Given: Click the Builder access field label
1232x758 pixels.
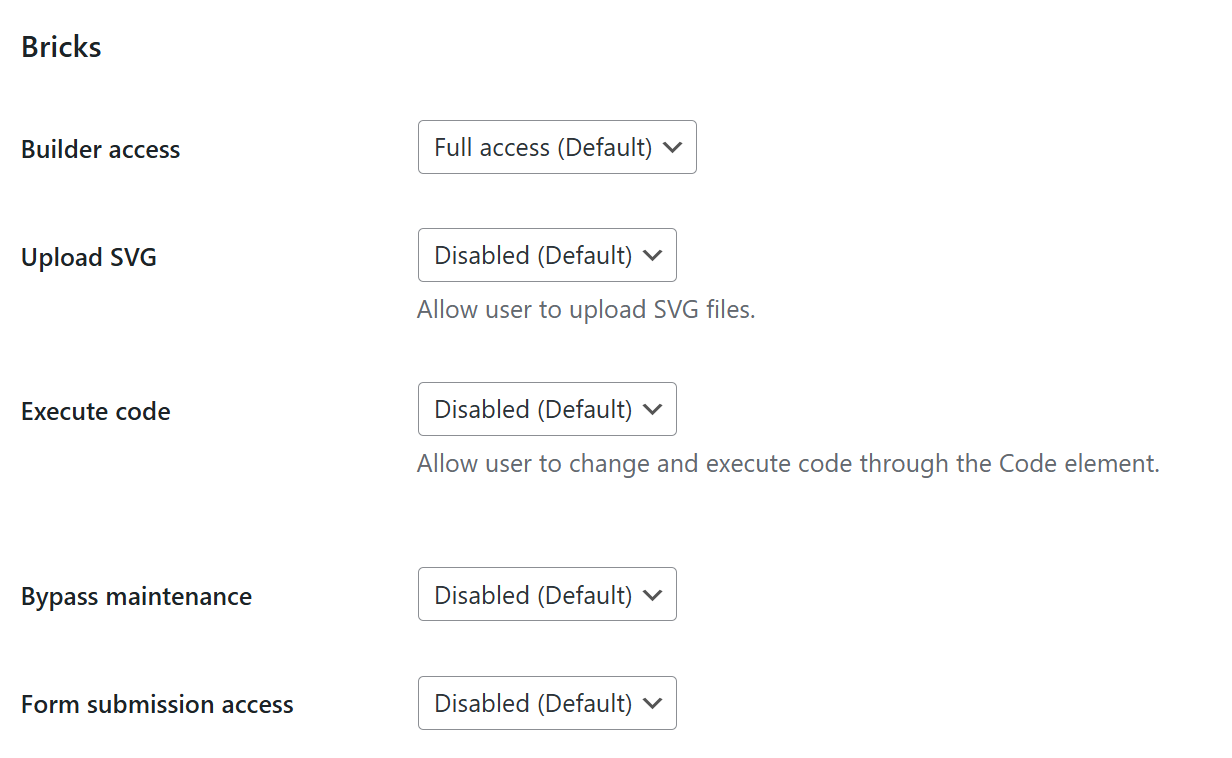Looking at the screenshot, I should tap(101, 149).
